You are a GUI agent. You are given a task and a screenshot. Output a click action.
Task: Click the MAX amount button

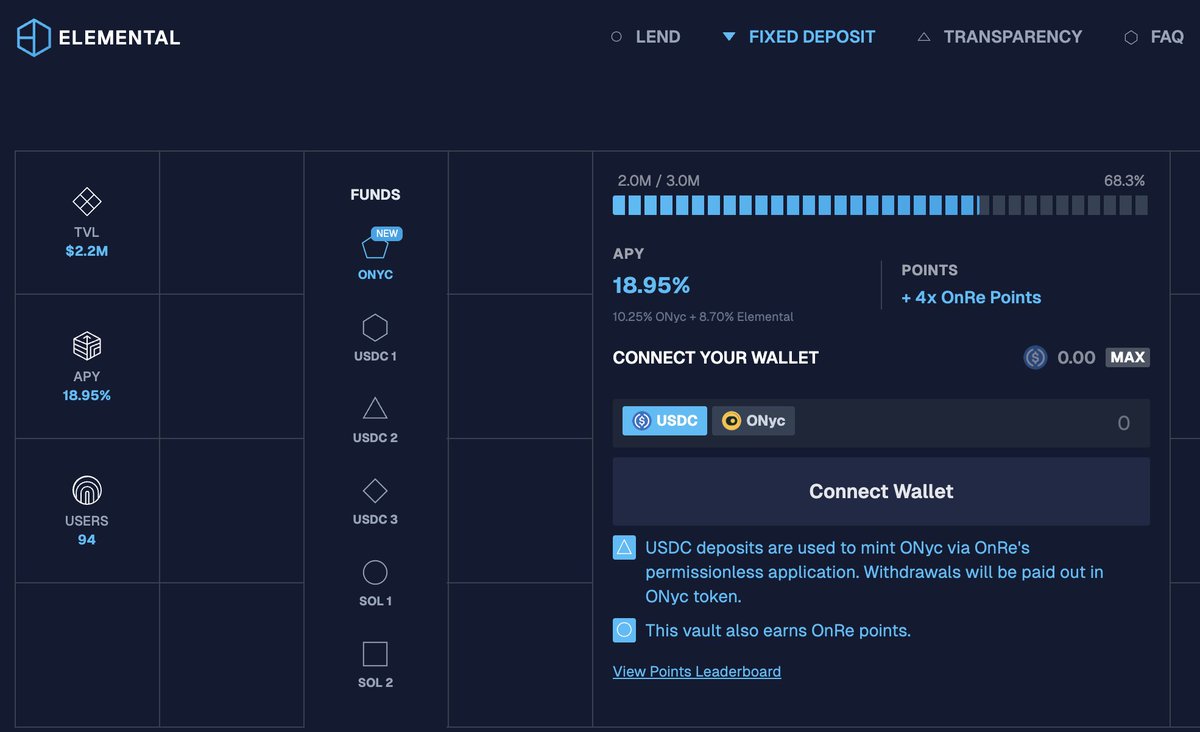1128,357
